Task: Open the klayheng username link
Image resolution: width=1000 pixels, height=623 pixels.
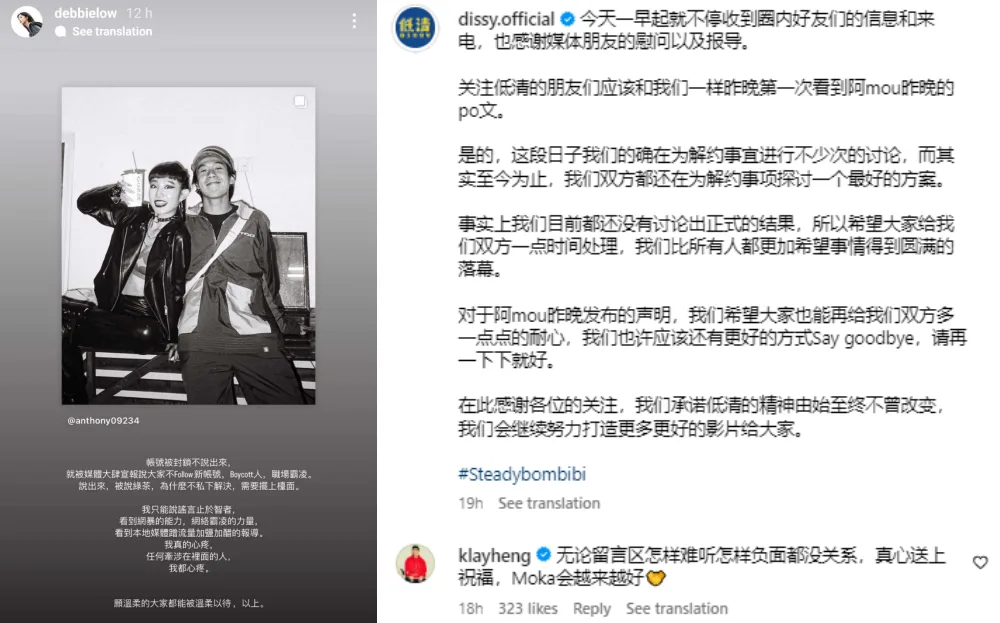Action: 494,555
